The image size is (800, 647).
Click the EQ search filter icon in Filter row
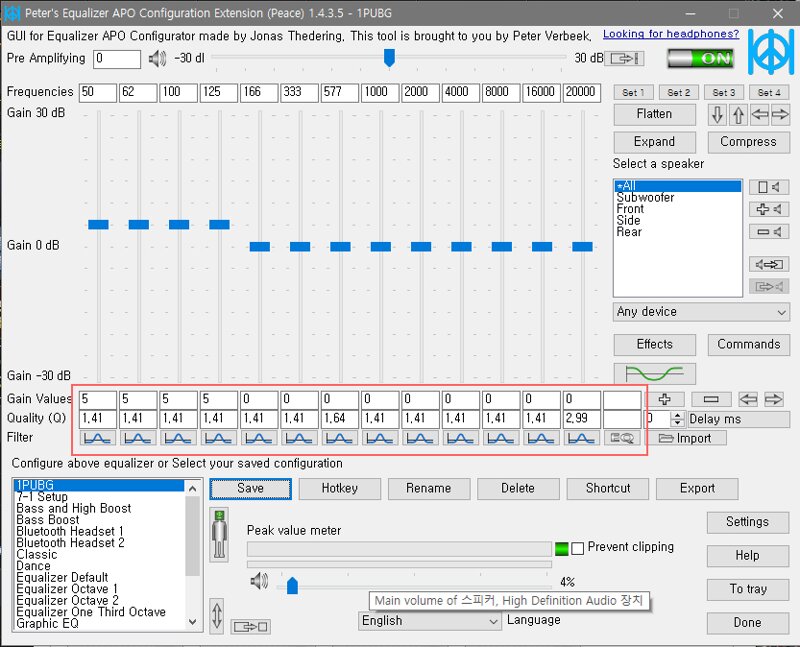pos(622,438)
